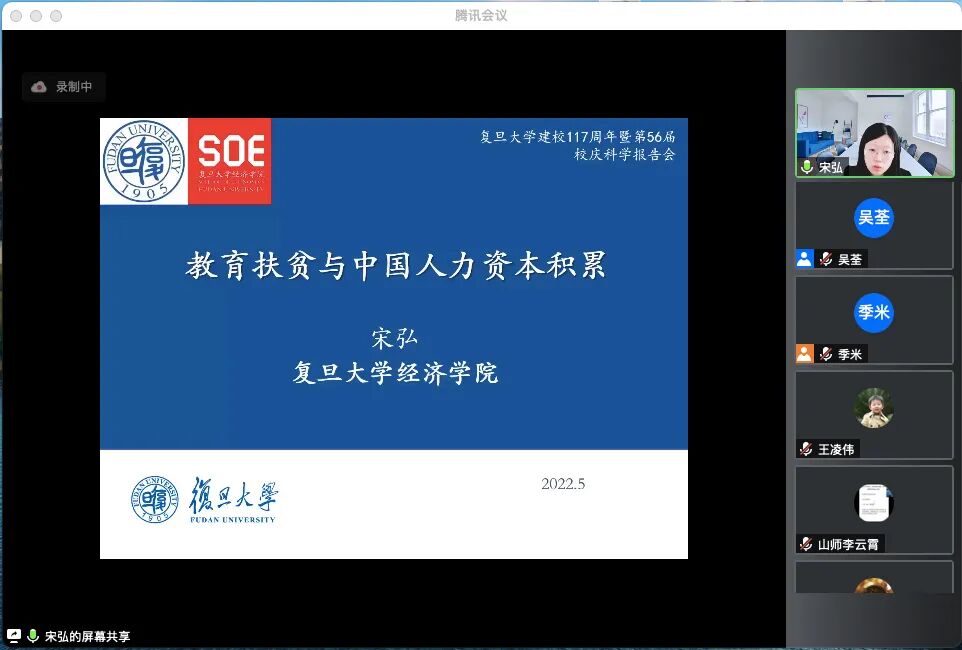Viewport: 962px width, 650px height.
Task: Click the green screen-share icon beside 宋弘的屏幕共享
Action: point(14,635)
